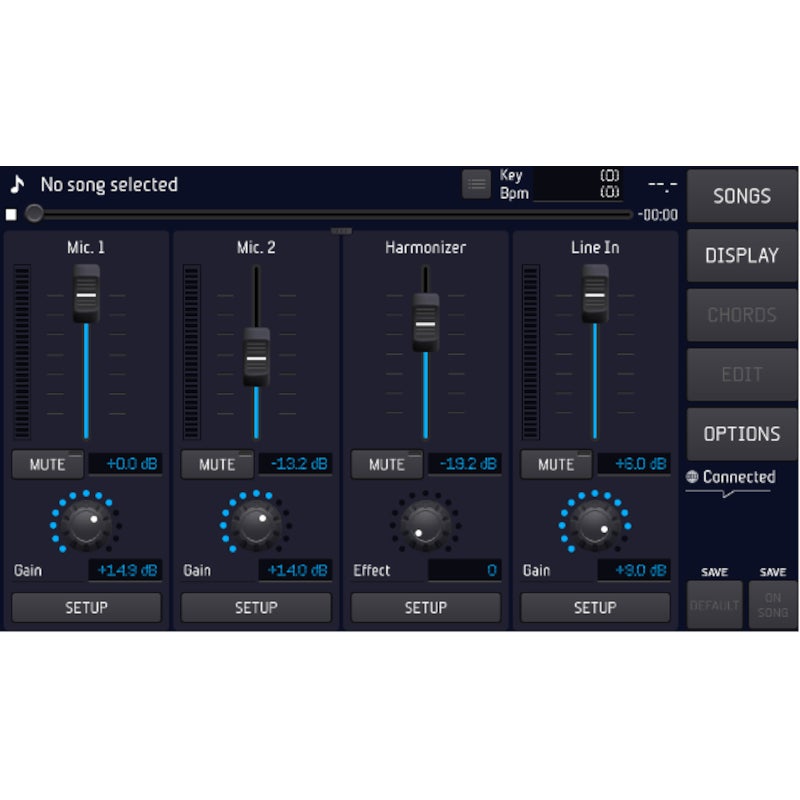Open the DISPLAY menu
Screen dimensions: 800x800
tap(742, 255)
